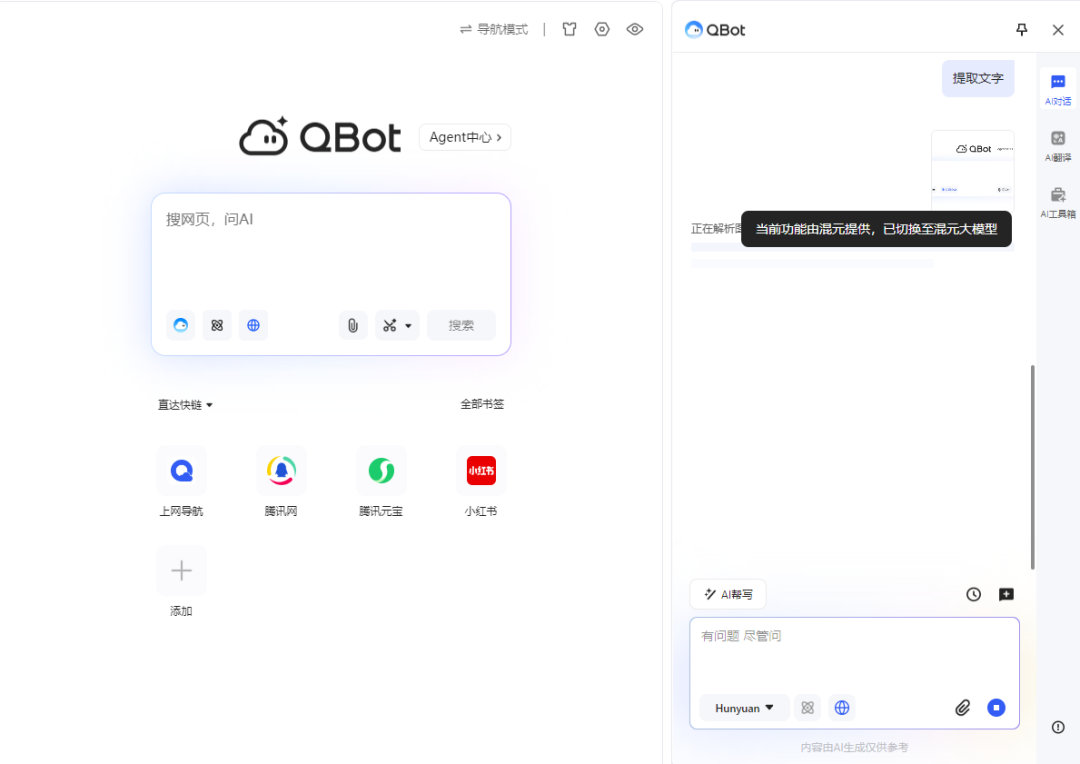Click the QBot logo in side panel header
Image resolution: width=1080 pixels, height=764 pixels.
point(715,30)
